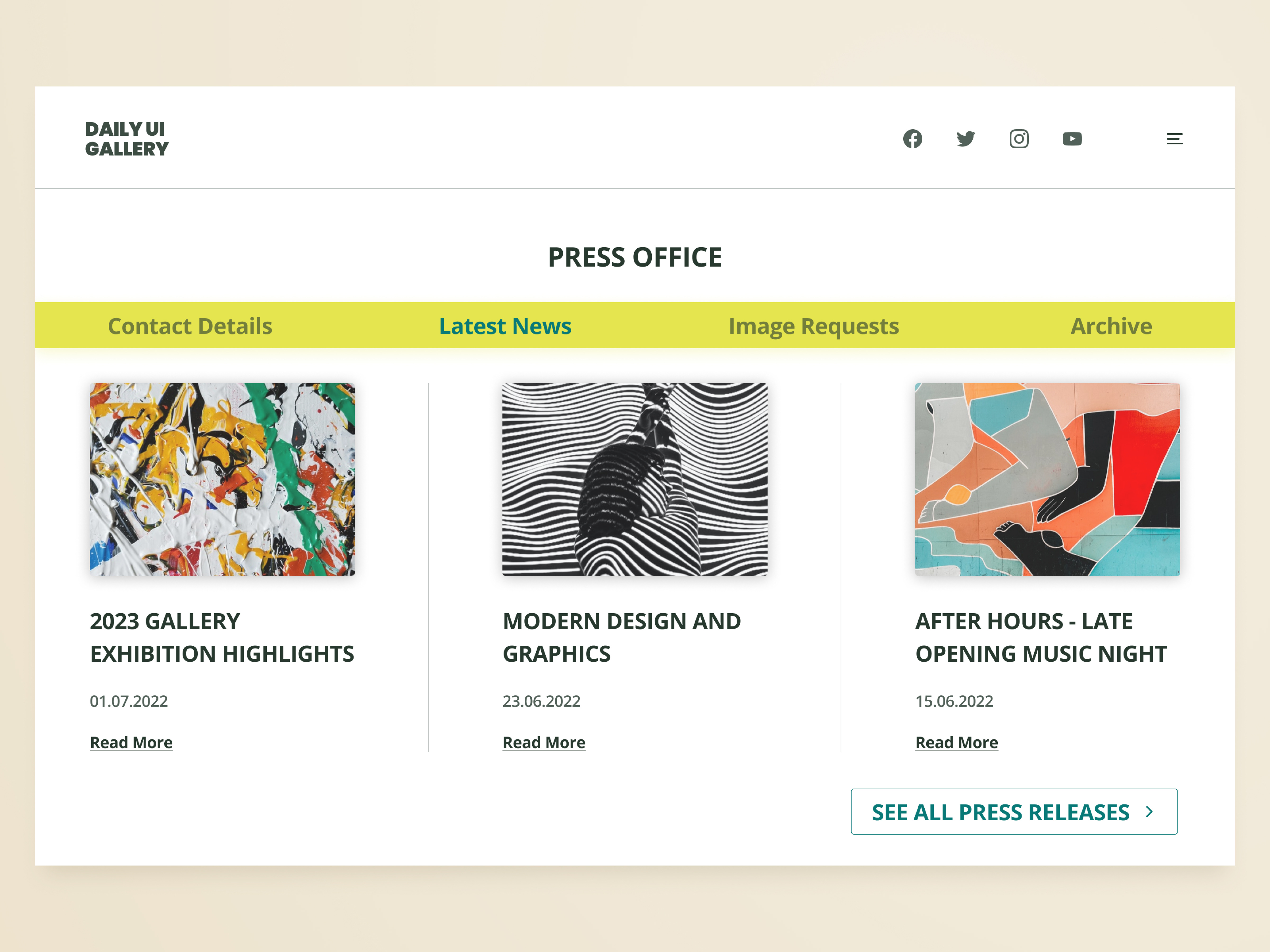Open the YouTube channel icon
The image size is (1270, 952).
(x=1072, y=139)
